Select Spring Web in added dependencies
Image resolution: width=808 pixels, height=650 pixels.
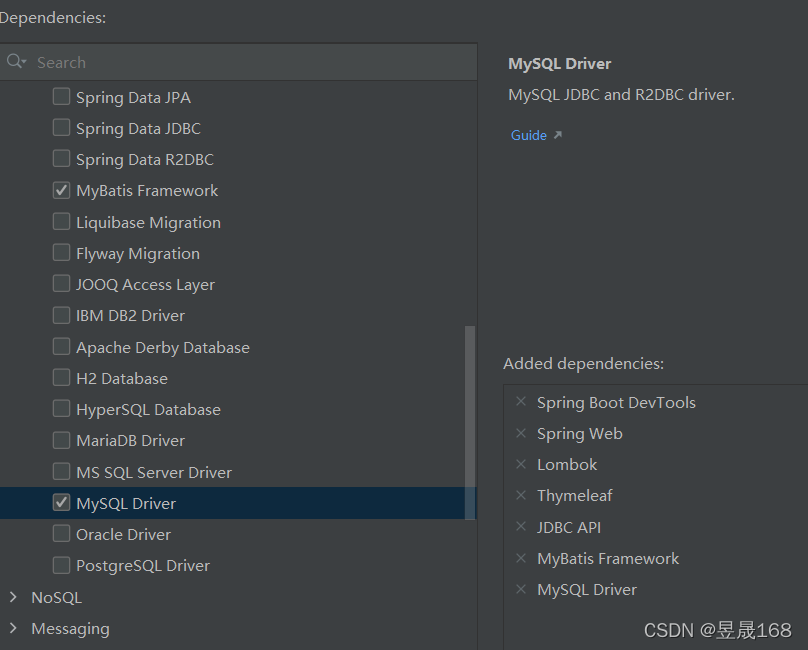[x=580, y=434]
